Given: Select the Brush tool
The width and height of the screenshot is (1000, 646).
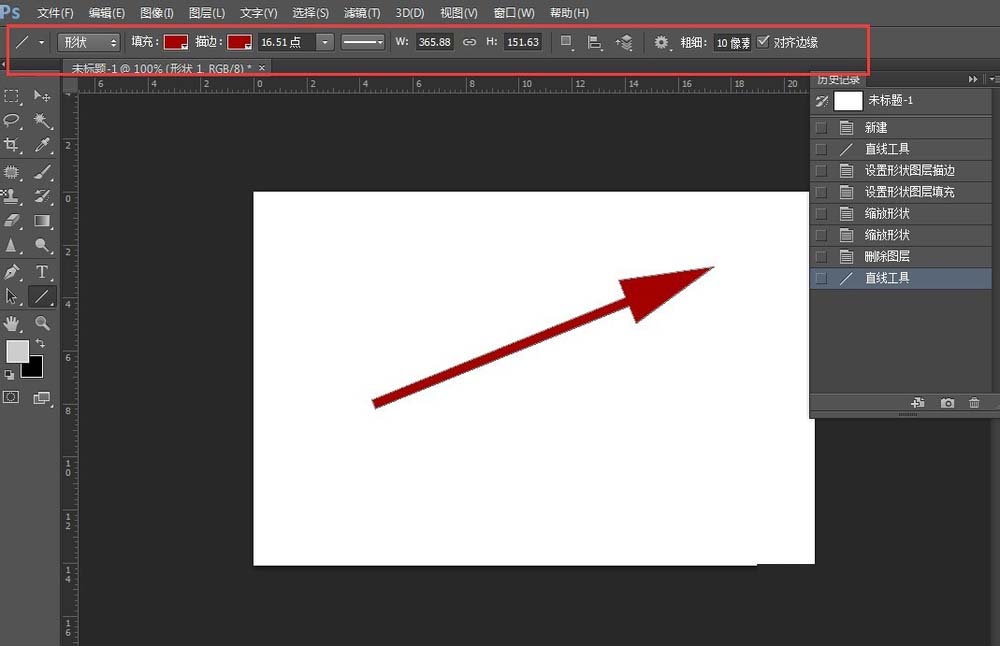Looking at the screenshot, I should [x=41, y=172].
